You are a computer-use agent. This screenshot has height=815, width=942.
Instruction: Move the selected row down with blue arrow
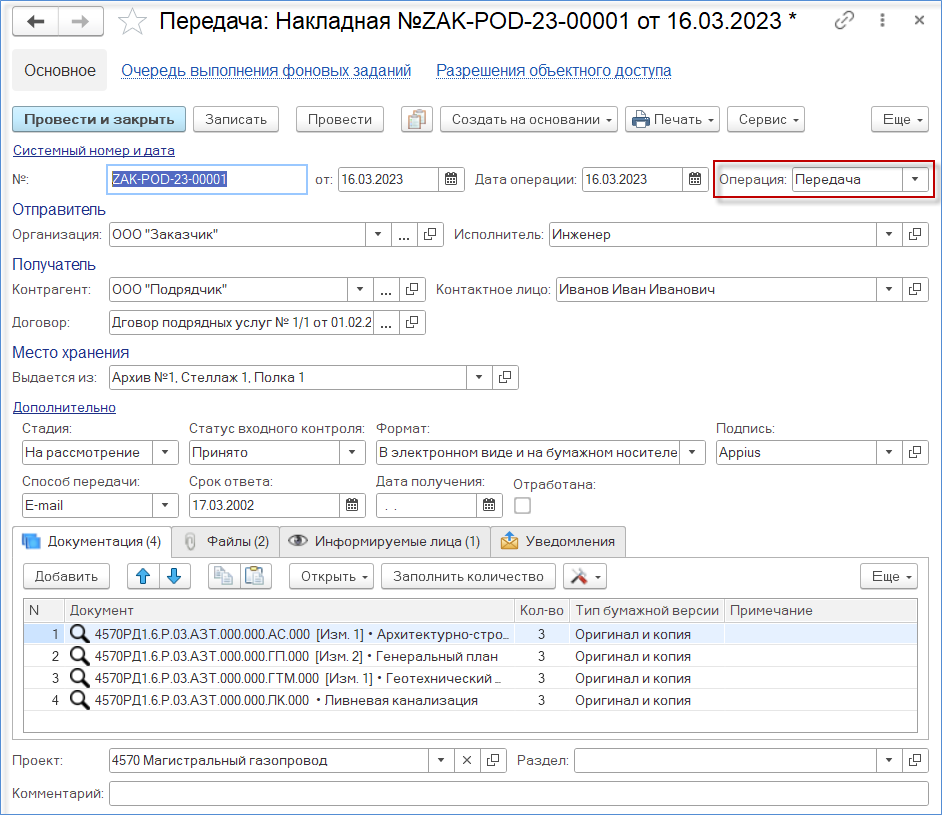tap(174, 577)
